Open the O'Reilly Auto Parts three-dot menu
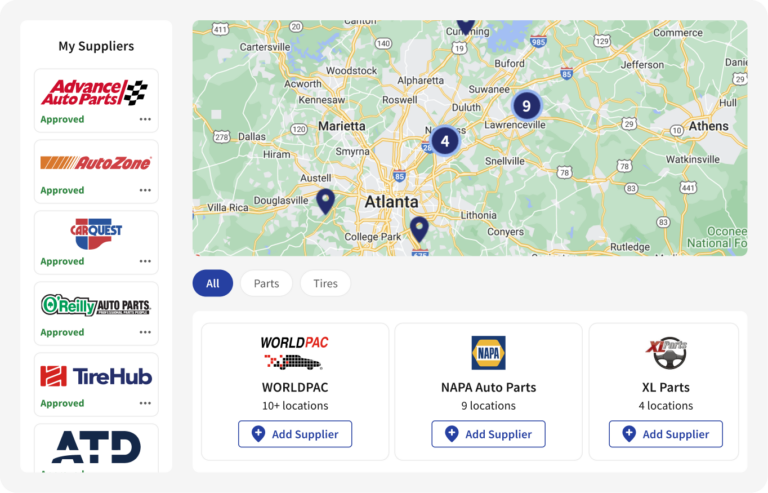The width and height of the screenshot is (768, 493). tap(145, 332)
